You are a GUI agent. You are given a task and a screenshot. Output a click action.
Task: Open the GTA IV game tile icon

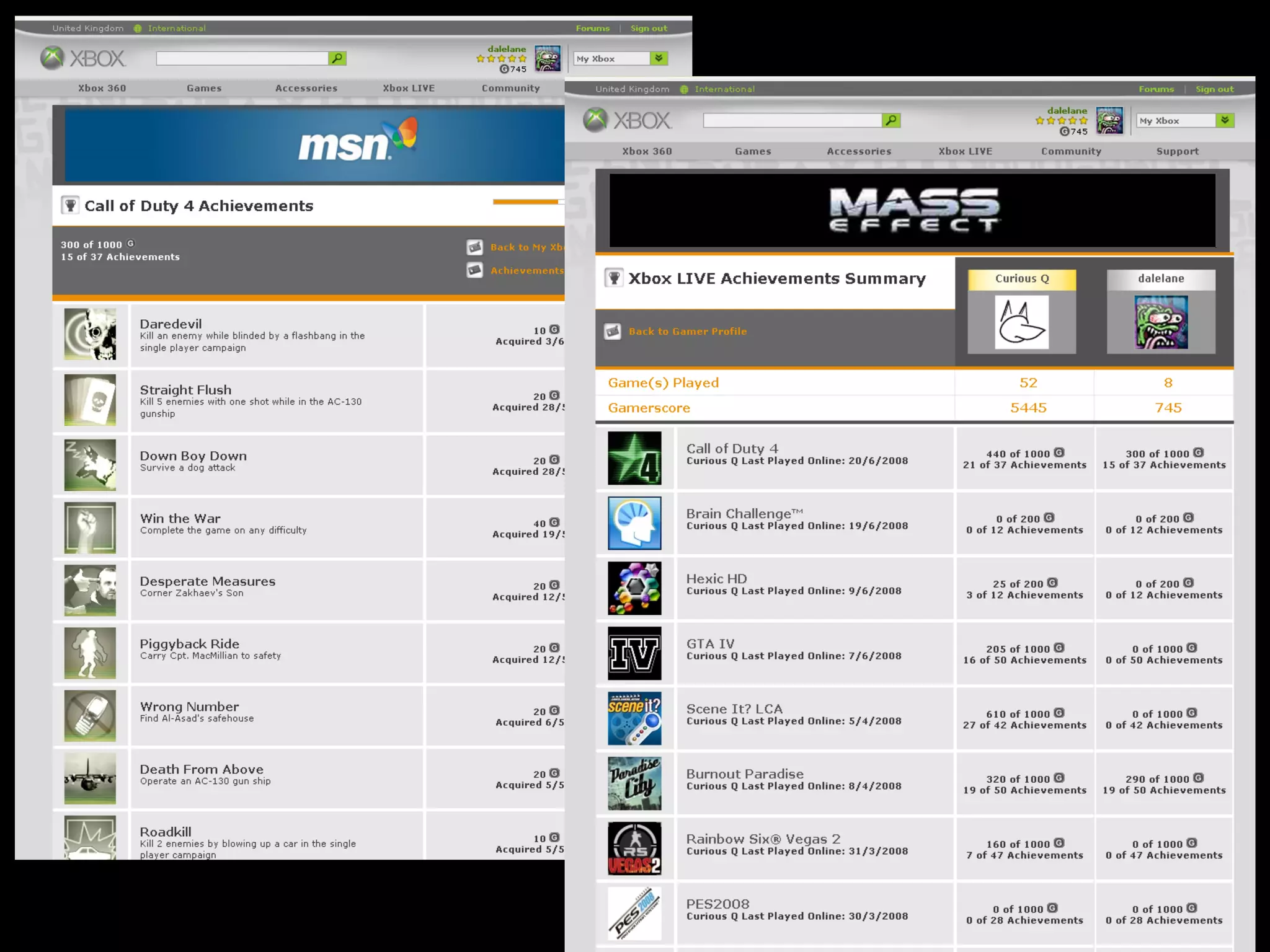tap(634, 653)
